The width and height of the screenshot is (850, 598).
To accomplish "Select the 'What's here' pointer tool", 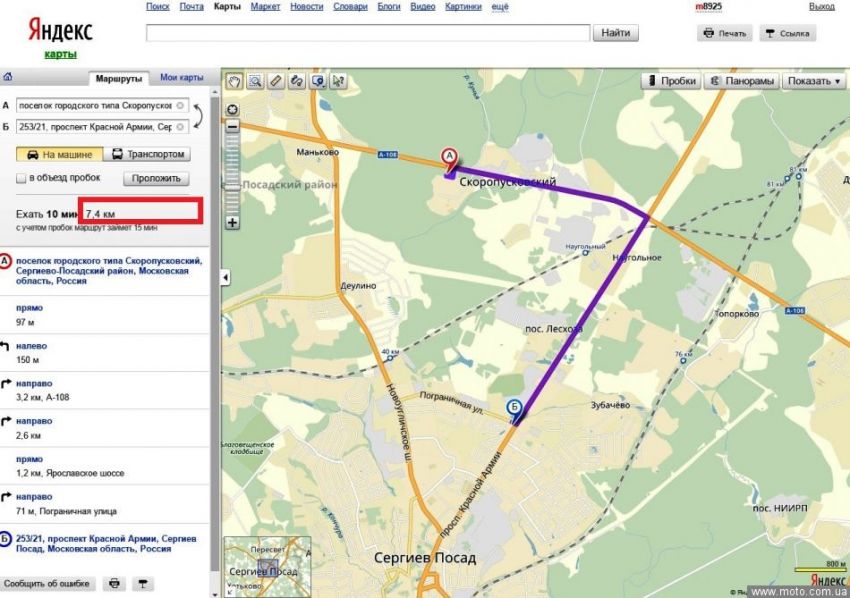I will click(x=338, y=81).
